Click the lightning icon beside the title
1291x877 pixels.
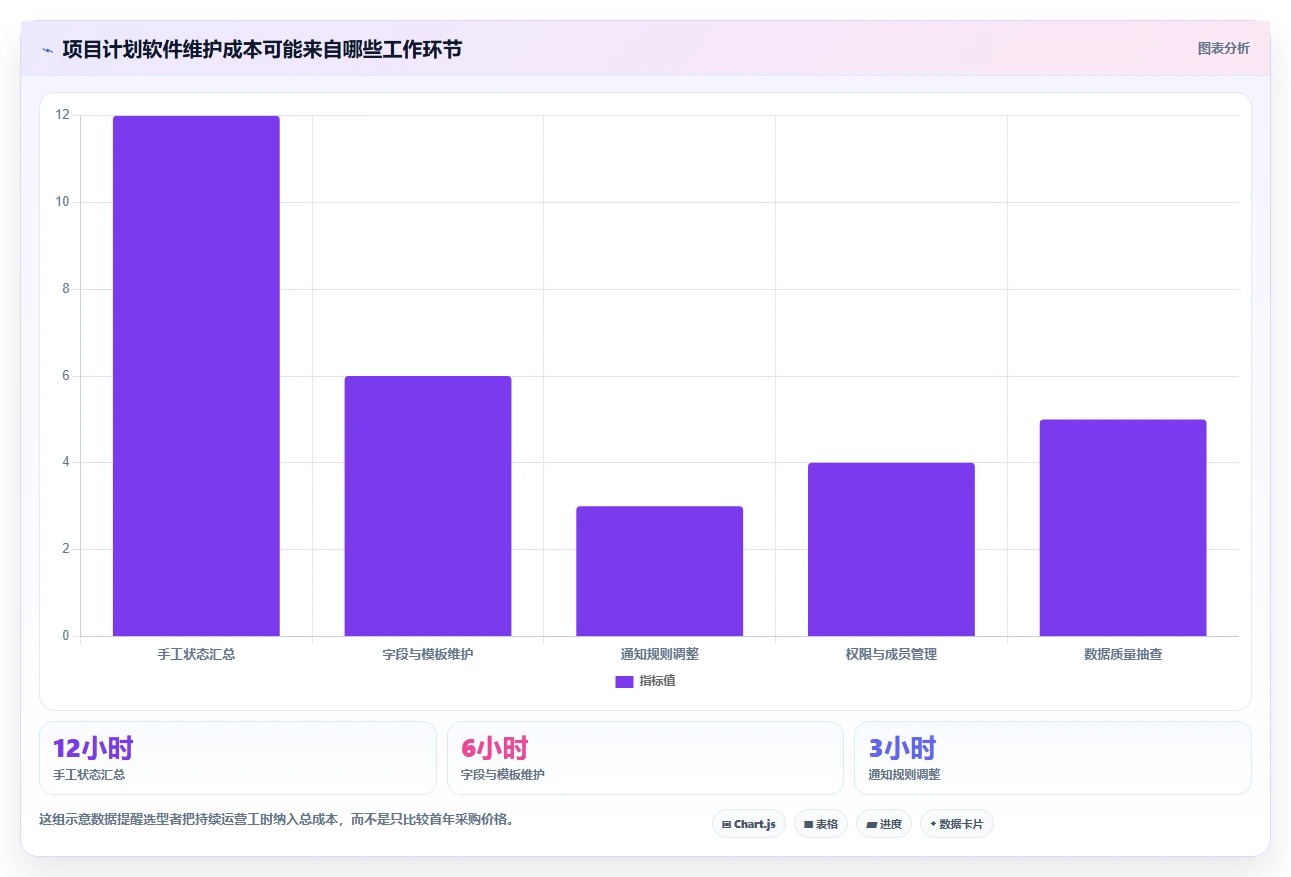click(x=47, y=50)
